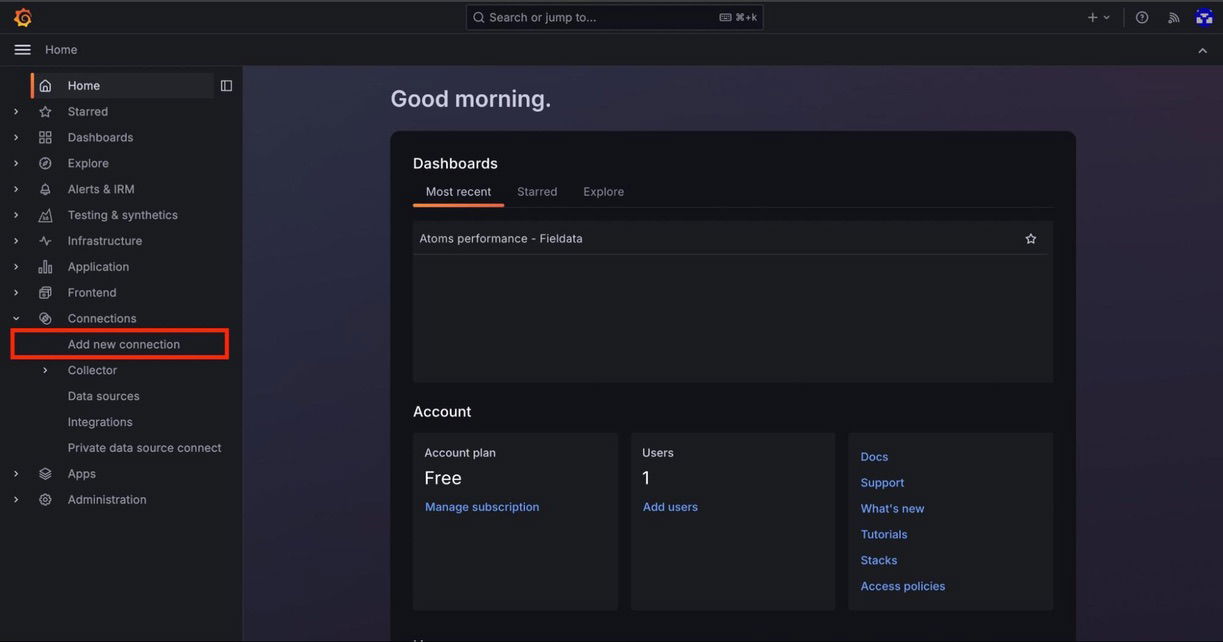Collapse the Connections section chevron

16,319
